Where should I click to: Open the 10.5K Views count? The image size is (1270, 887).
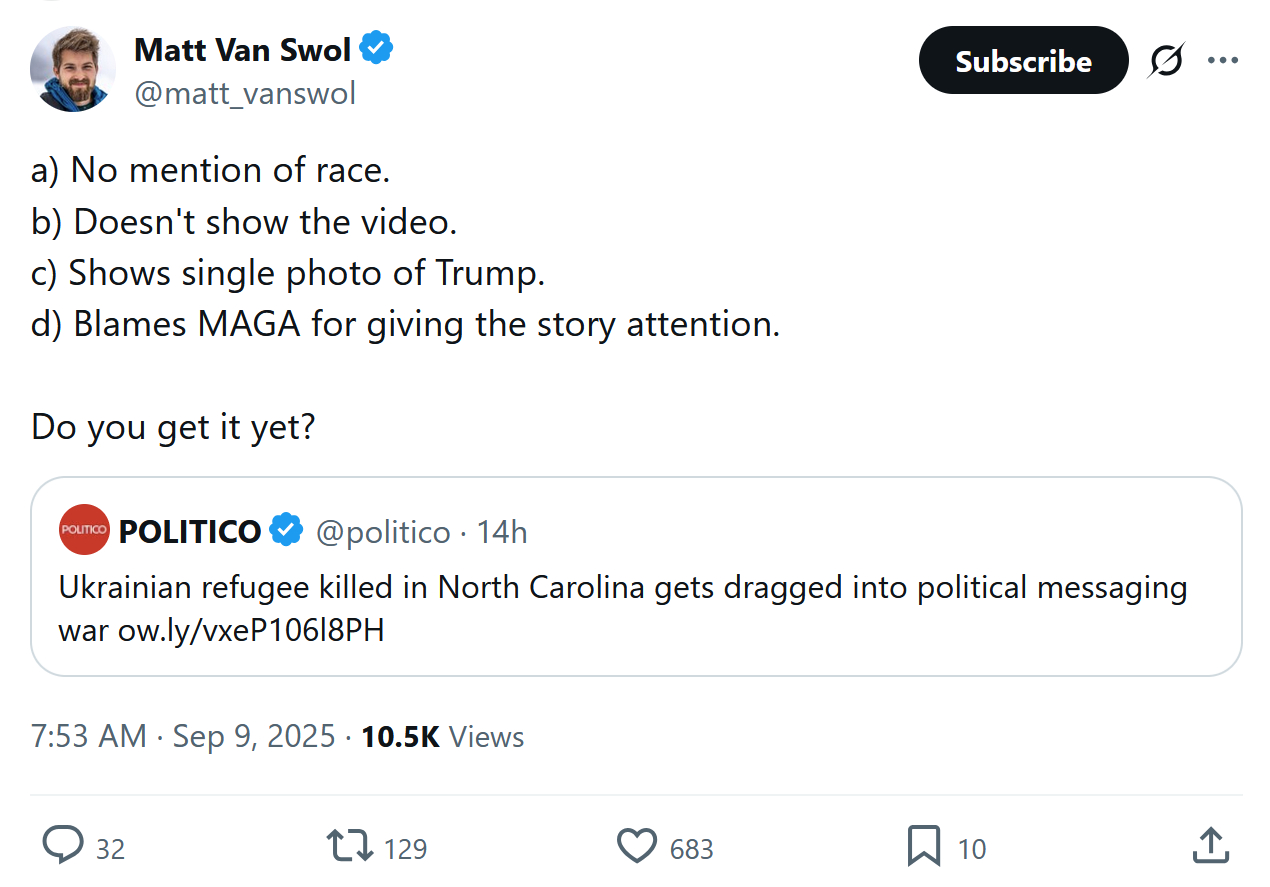442,737
